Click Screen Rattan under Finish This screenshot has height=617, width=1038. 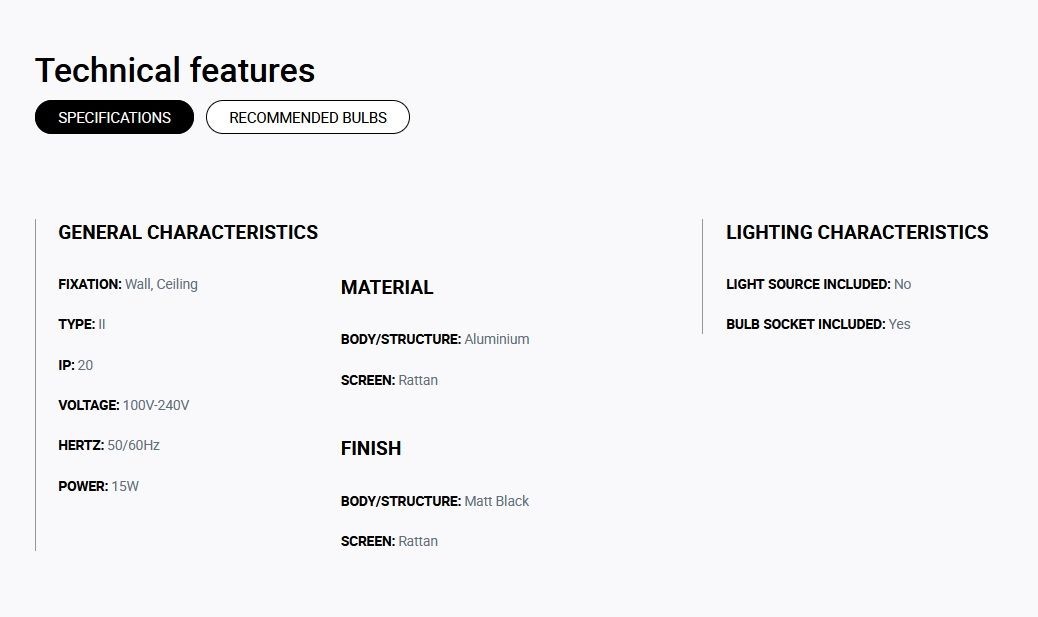pos(389,541)
